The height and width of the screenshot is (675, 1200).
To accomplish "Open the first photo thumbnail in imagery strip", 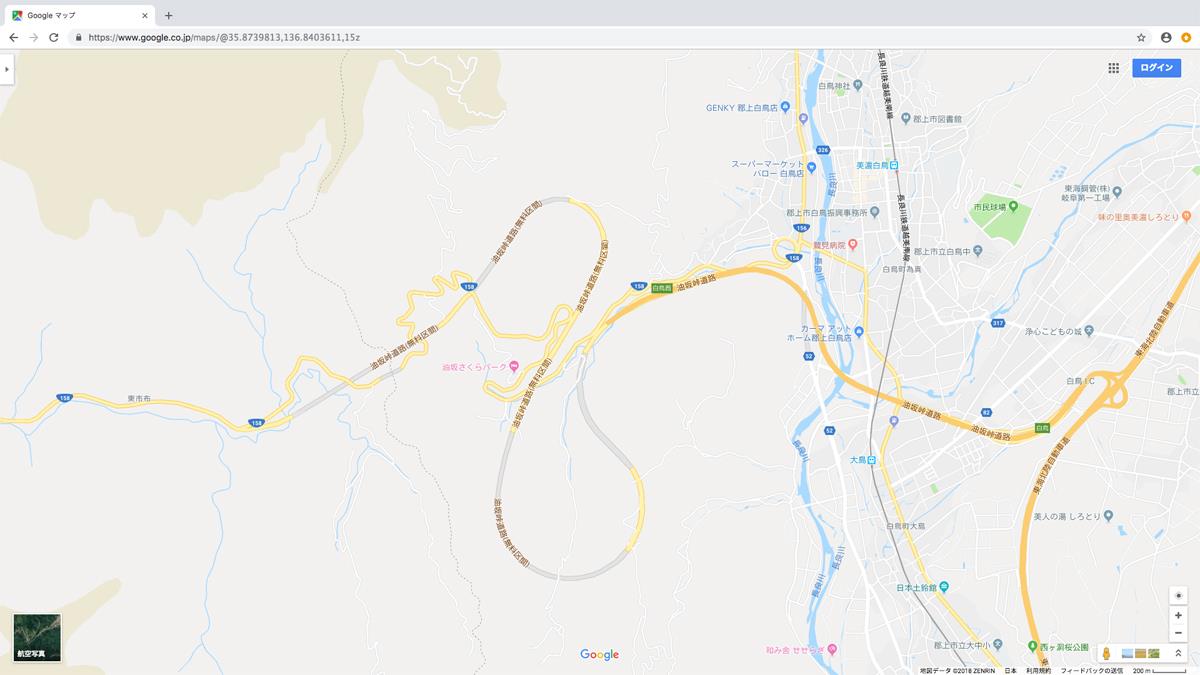I will [1127, 653].
